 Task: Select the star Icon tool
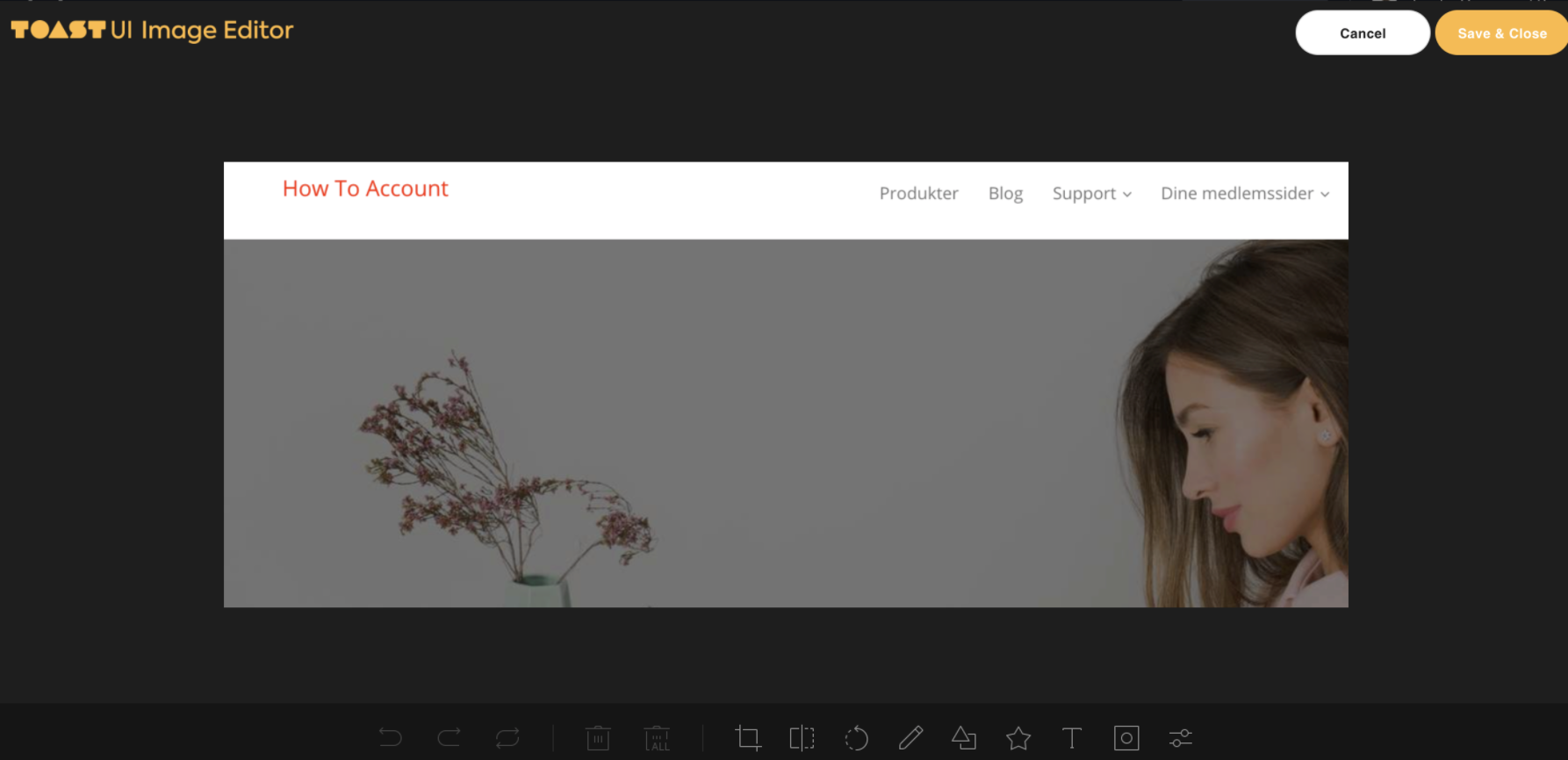1018,738
